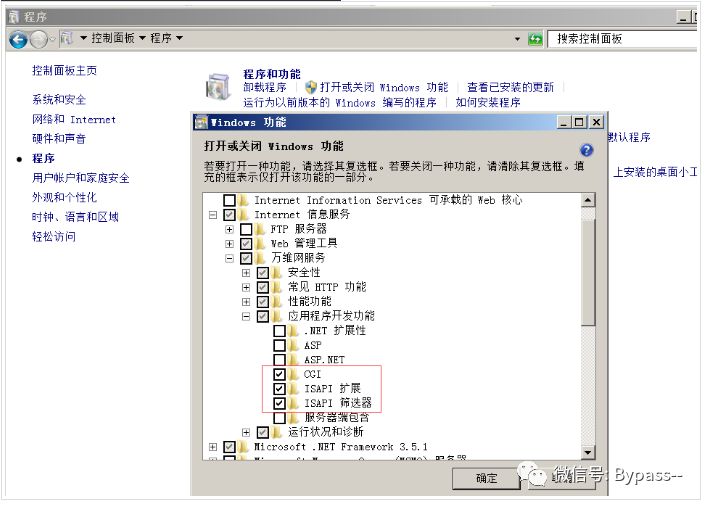Open the address bar history dropdown arrow
The height and width of the screenshot is (507, 705).
(x=518, y=40)
